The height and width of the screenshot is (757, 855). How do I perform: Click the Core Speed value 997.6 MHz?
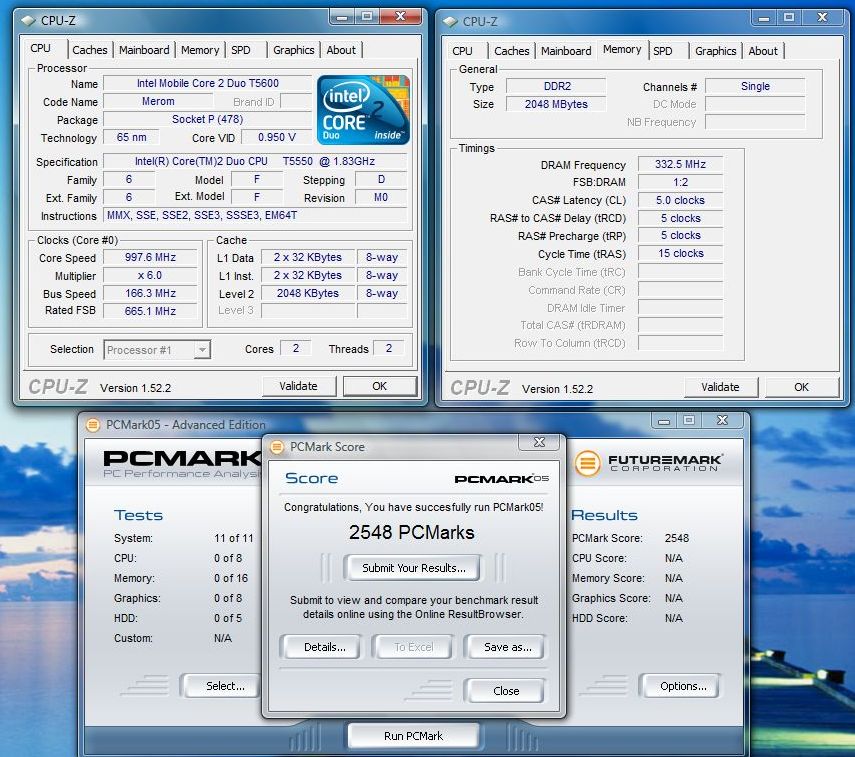[150, 257]
